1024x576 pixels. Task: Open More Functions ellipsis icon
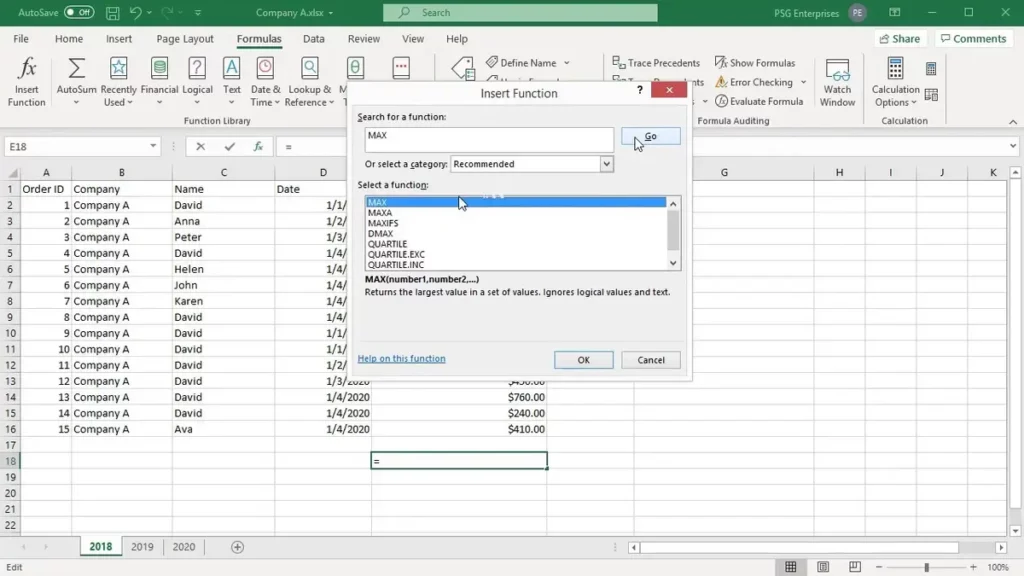401,67
